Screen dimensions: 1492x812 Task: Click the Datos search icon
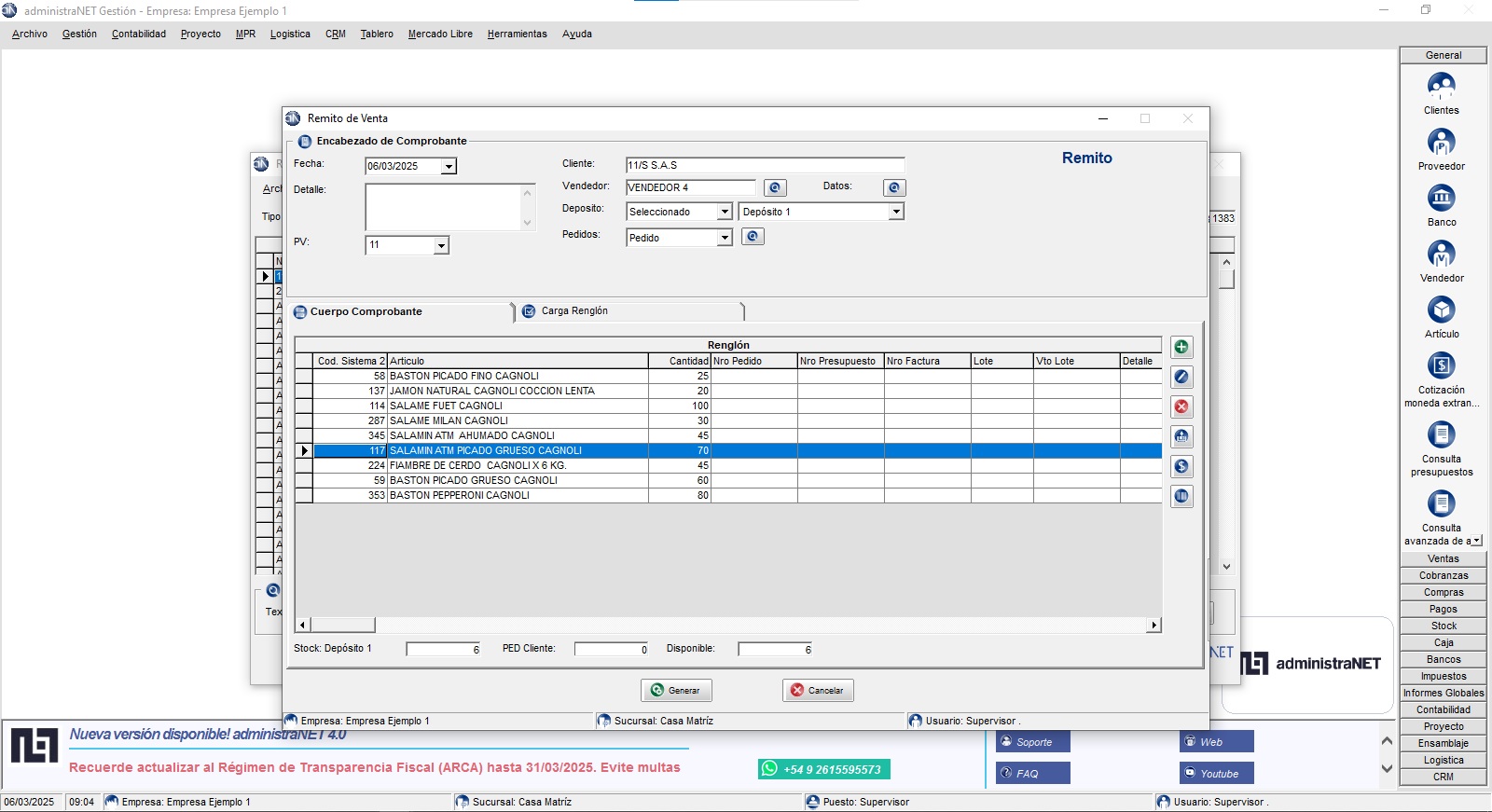pos(894,188)
